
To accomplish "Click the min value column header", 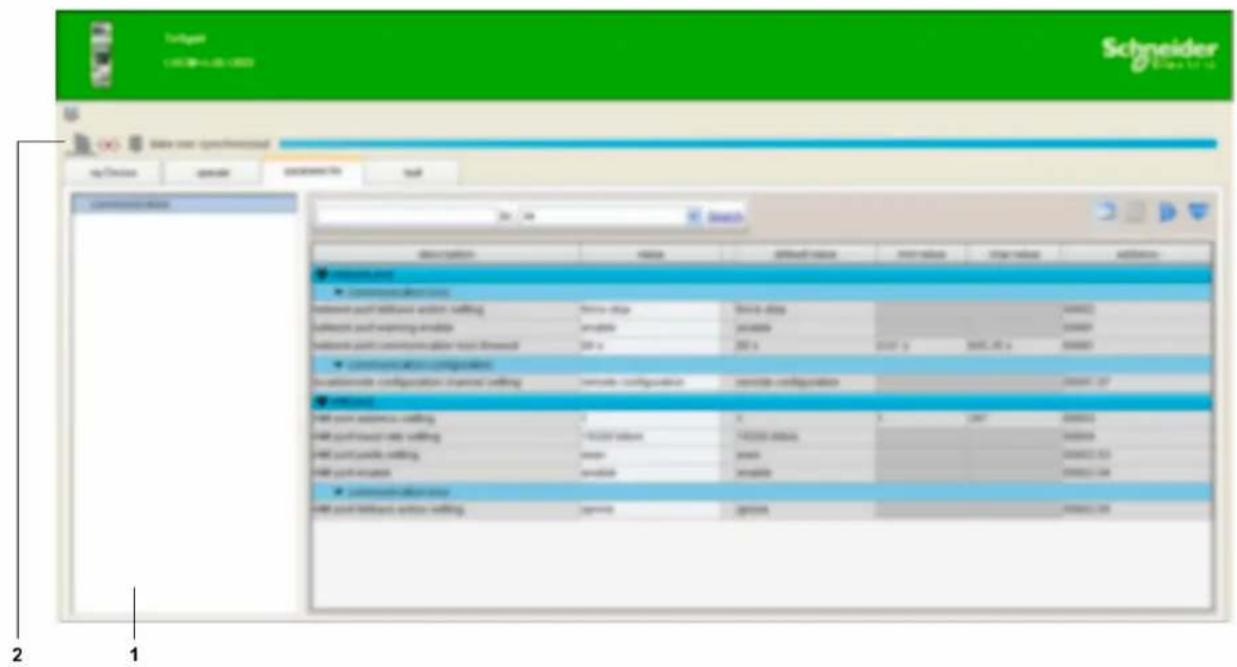I will point(921,255).
